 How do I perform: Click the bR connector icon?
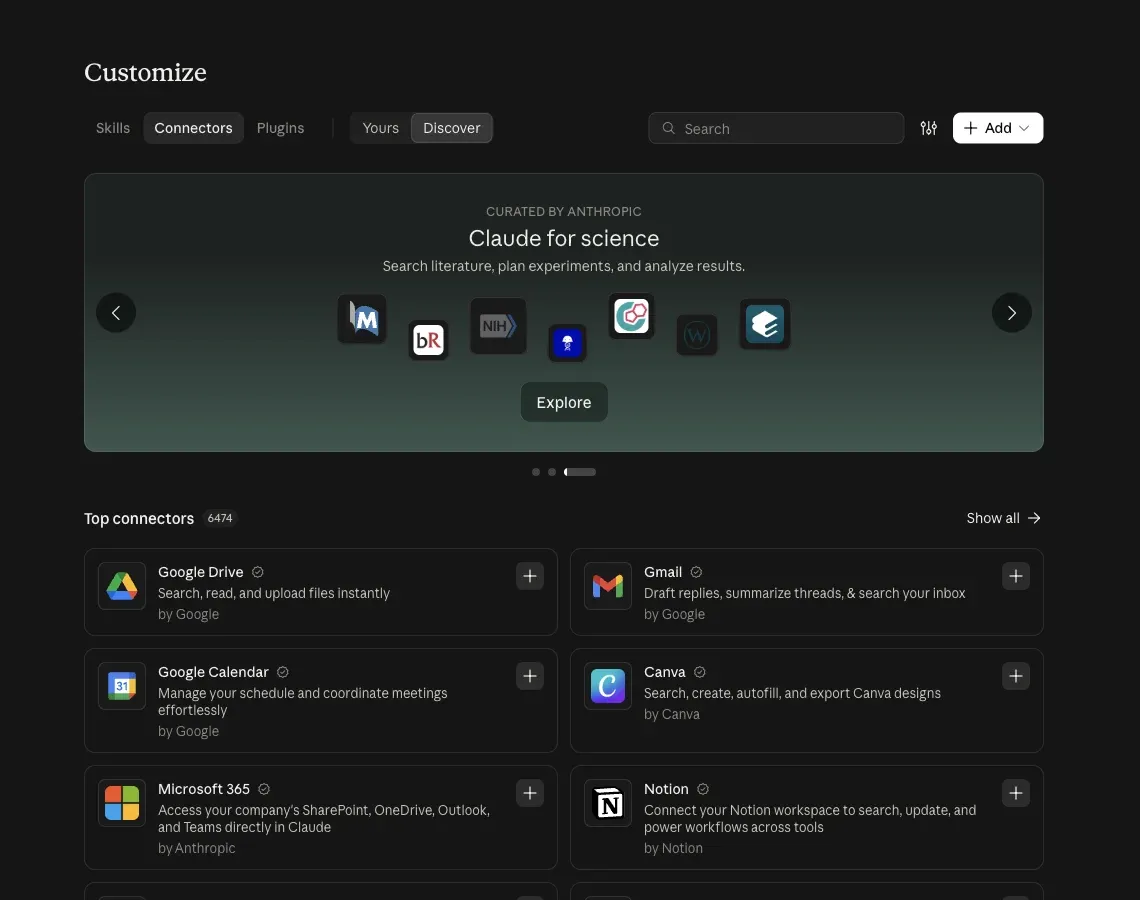coord(428,339)
